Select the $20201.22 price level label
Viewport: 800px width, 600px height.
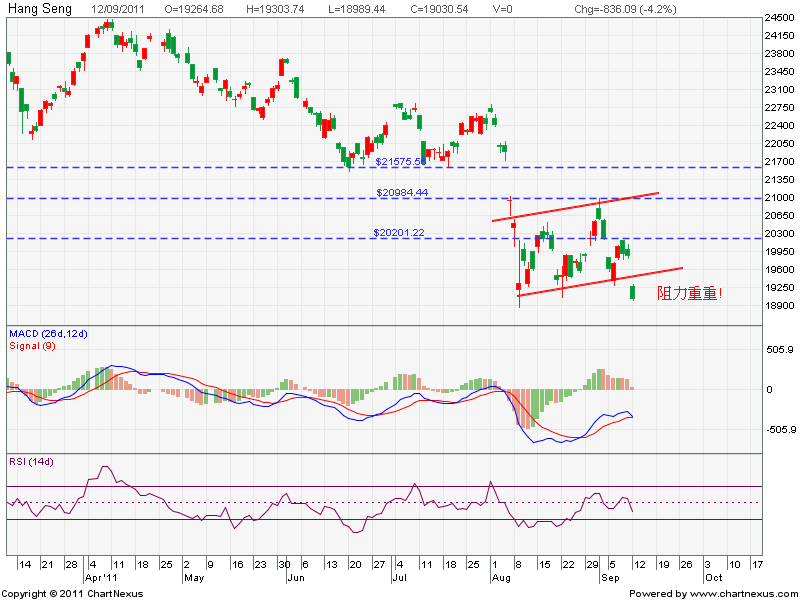[401, 232]
